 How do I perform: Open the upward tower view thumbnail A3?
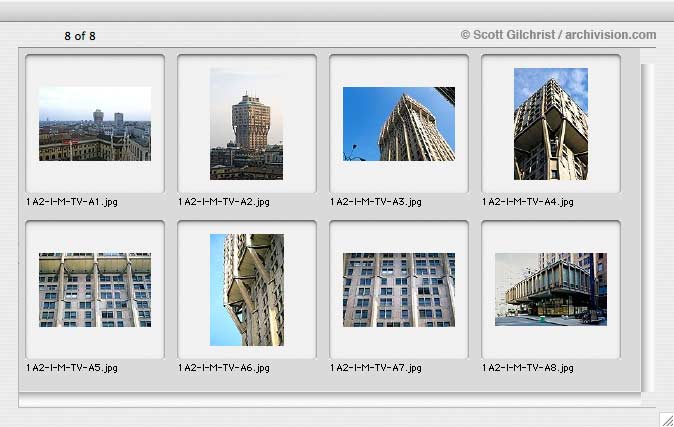398,124
